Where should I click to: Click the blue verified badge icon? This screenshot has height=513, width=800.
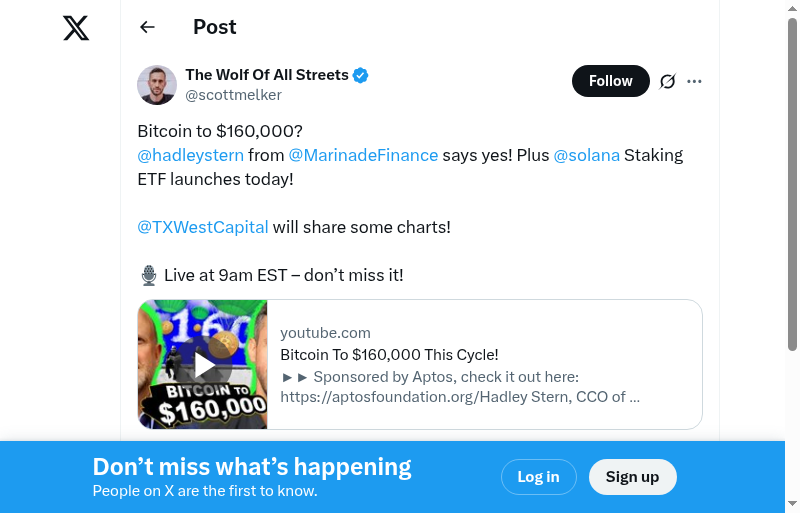pos(361,75)
